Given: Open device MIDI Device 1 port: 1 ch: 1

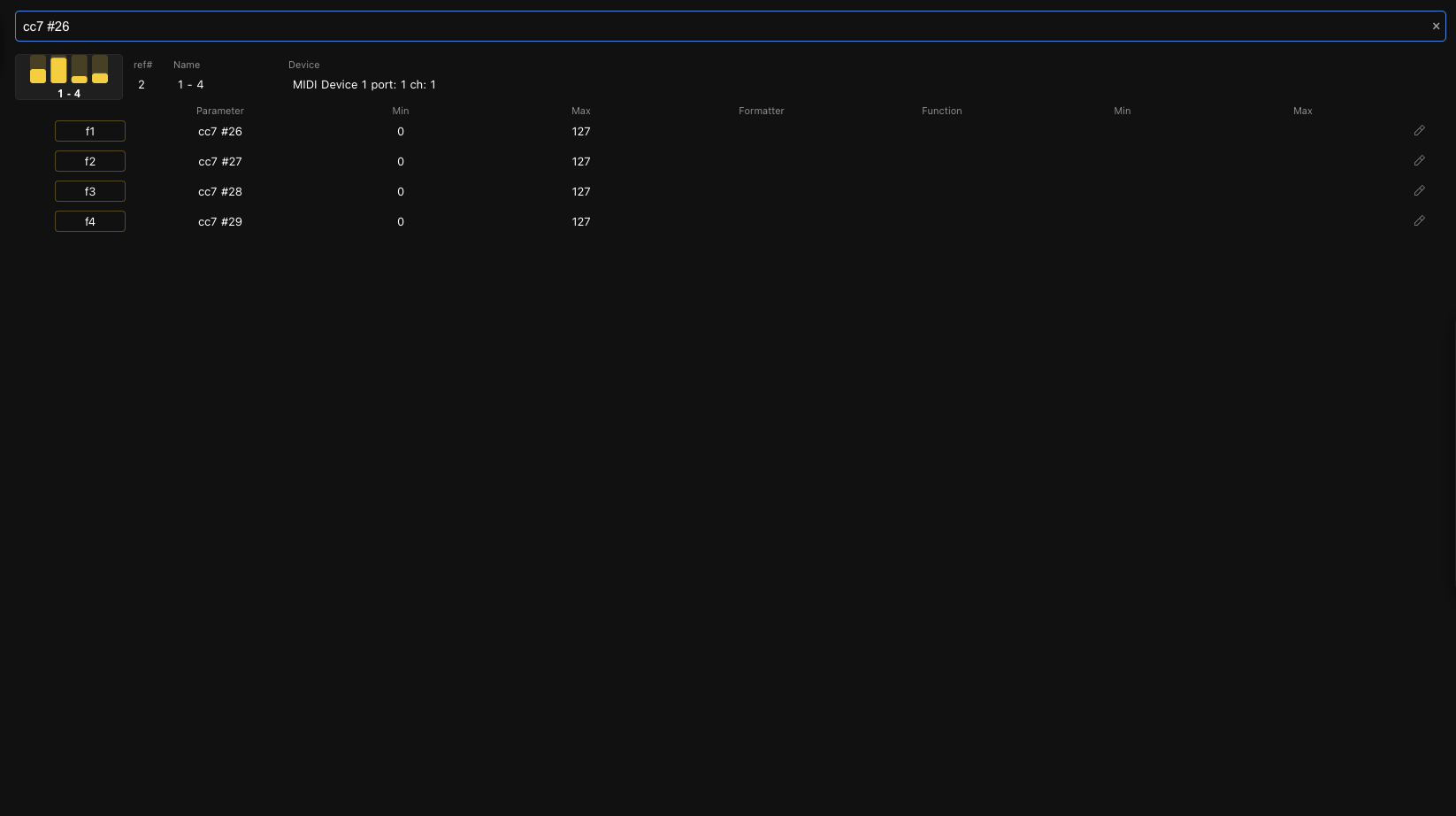Looking at the screenshot, I should pyautogui.click(x=364, y=84).
